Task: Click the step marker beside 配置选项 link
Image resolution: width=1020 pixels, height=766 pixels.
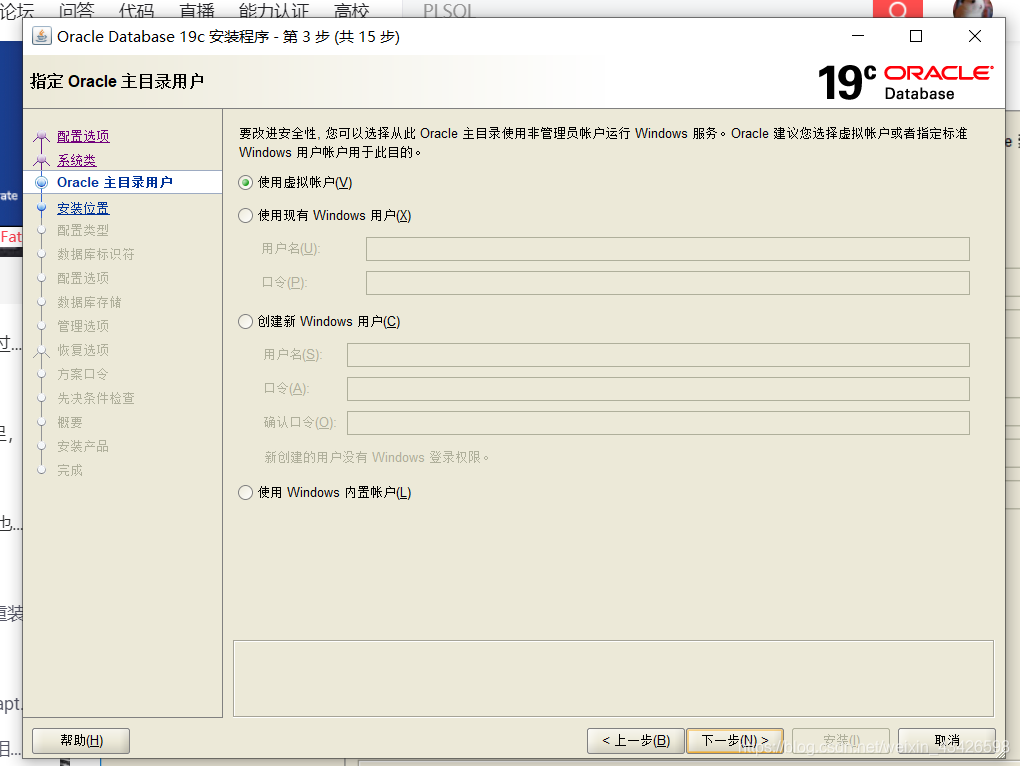Action: click(x=42, y=137)
